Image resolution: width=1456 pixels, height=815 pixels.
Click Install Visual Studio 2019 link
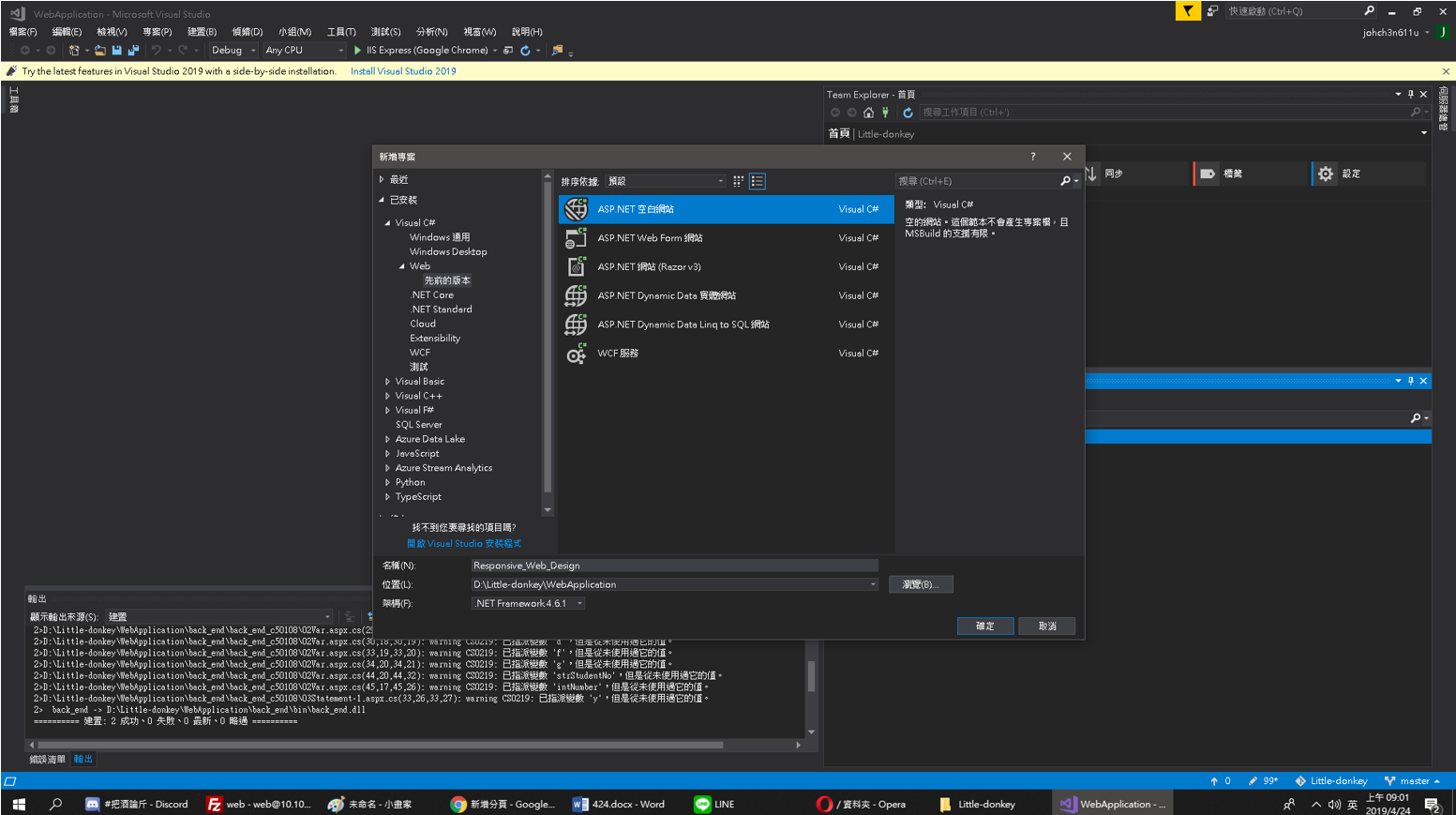pos(403,71)
